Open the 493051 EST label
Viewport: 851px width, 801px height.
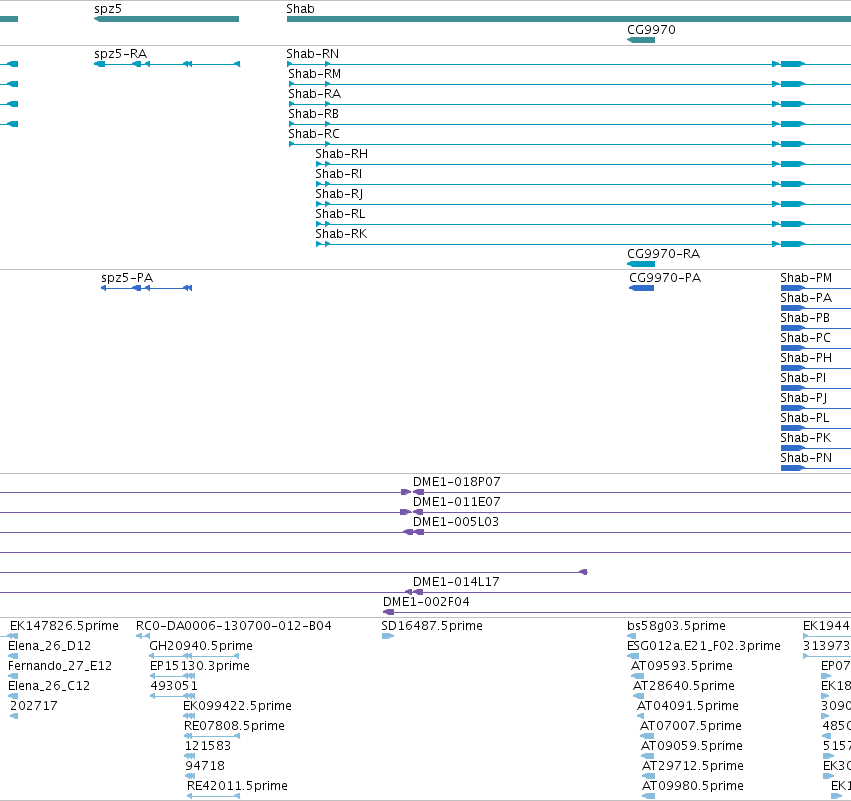point(174,686)
